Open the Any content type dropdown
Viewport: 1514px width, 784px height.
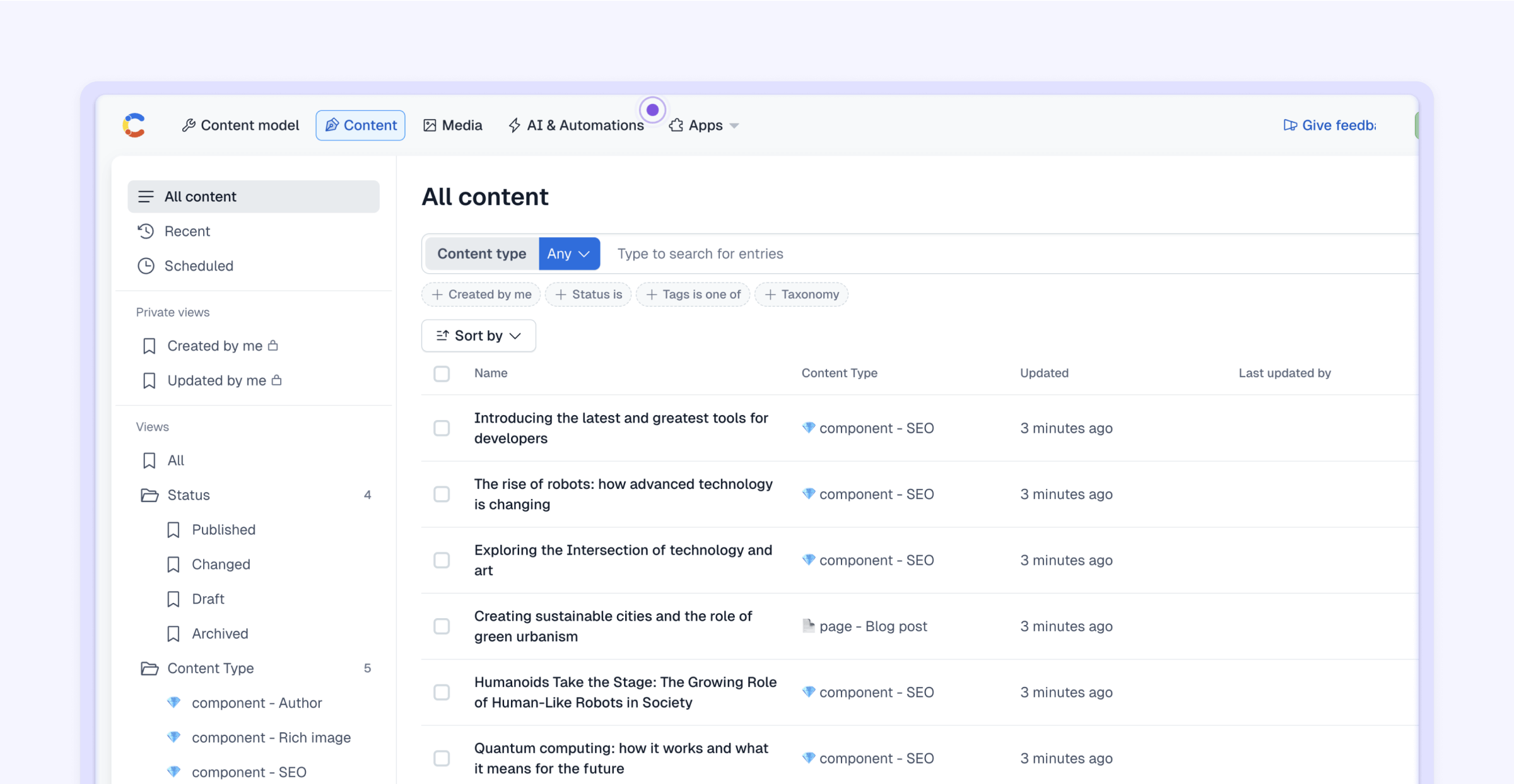click(x=569, y=254)
